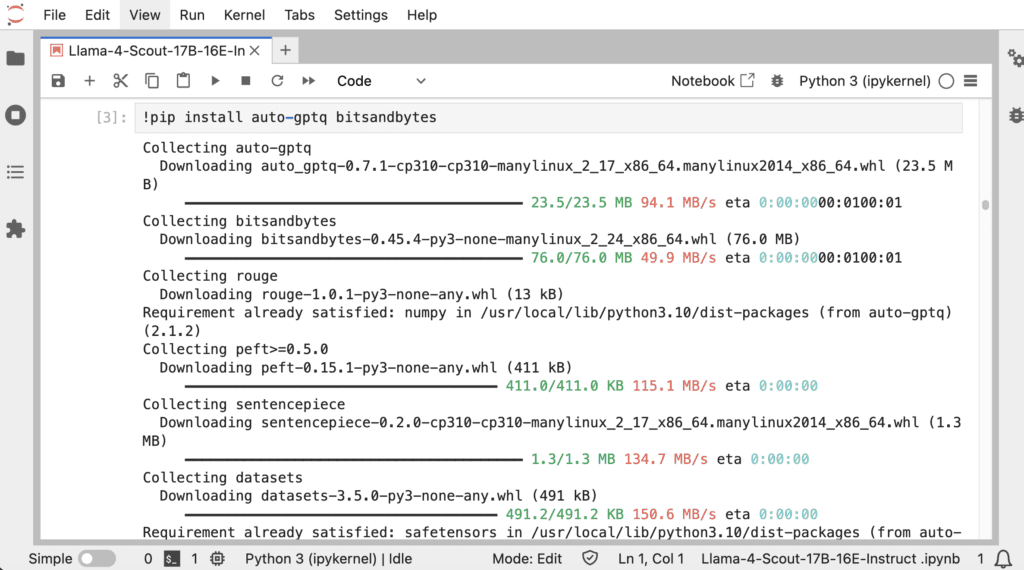Insert a cell below with plus icon
Image resolution: width=1024 pixels, height=570 pixels.
89,81
